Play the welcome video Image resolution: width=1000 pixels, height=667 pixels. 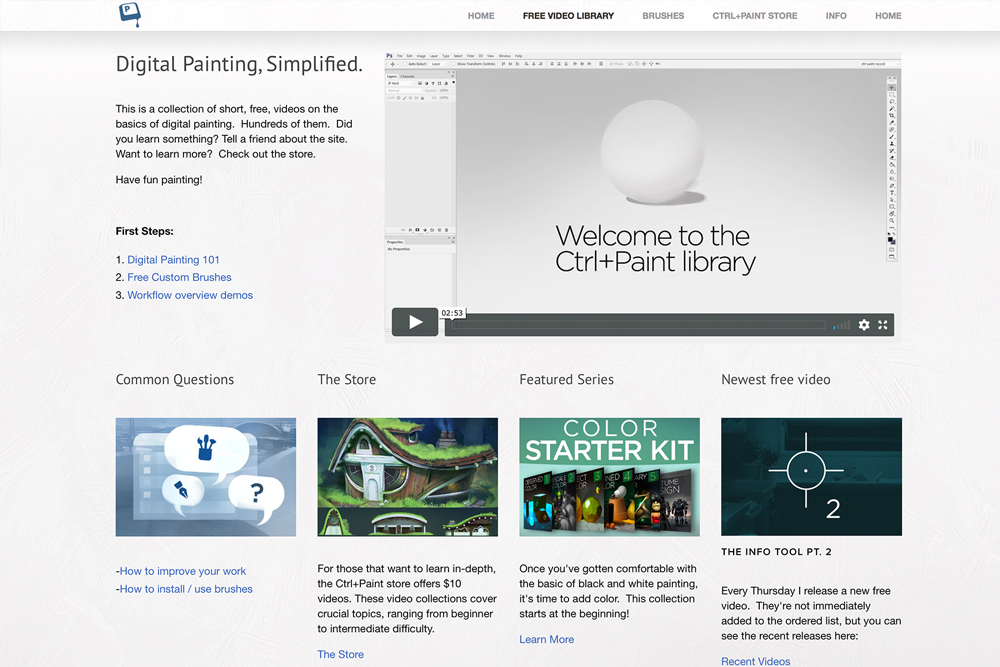(415, 322)
